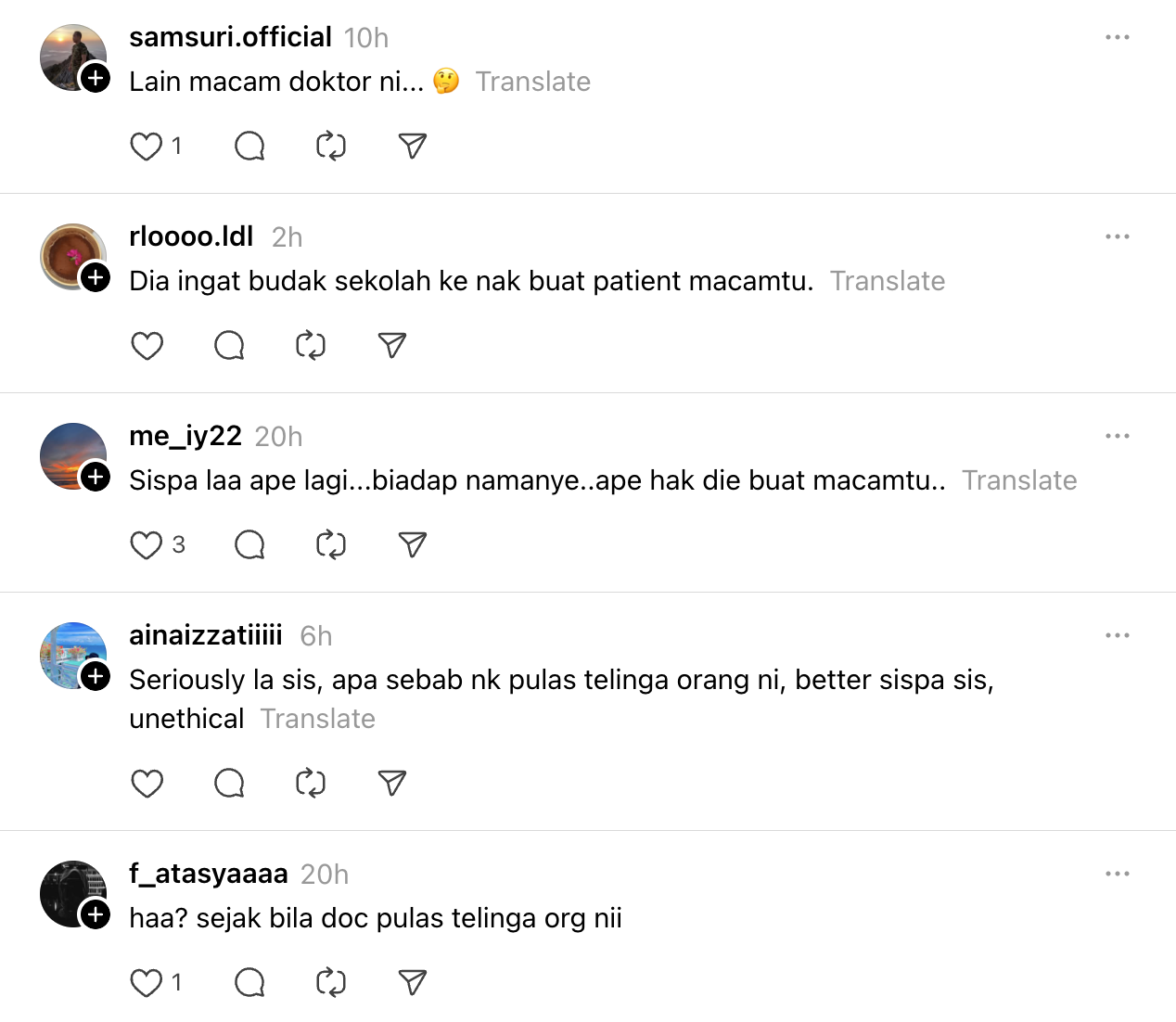Translate ainaizzatiiiii's comment

(317, 719)
